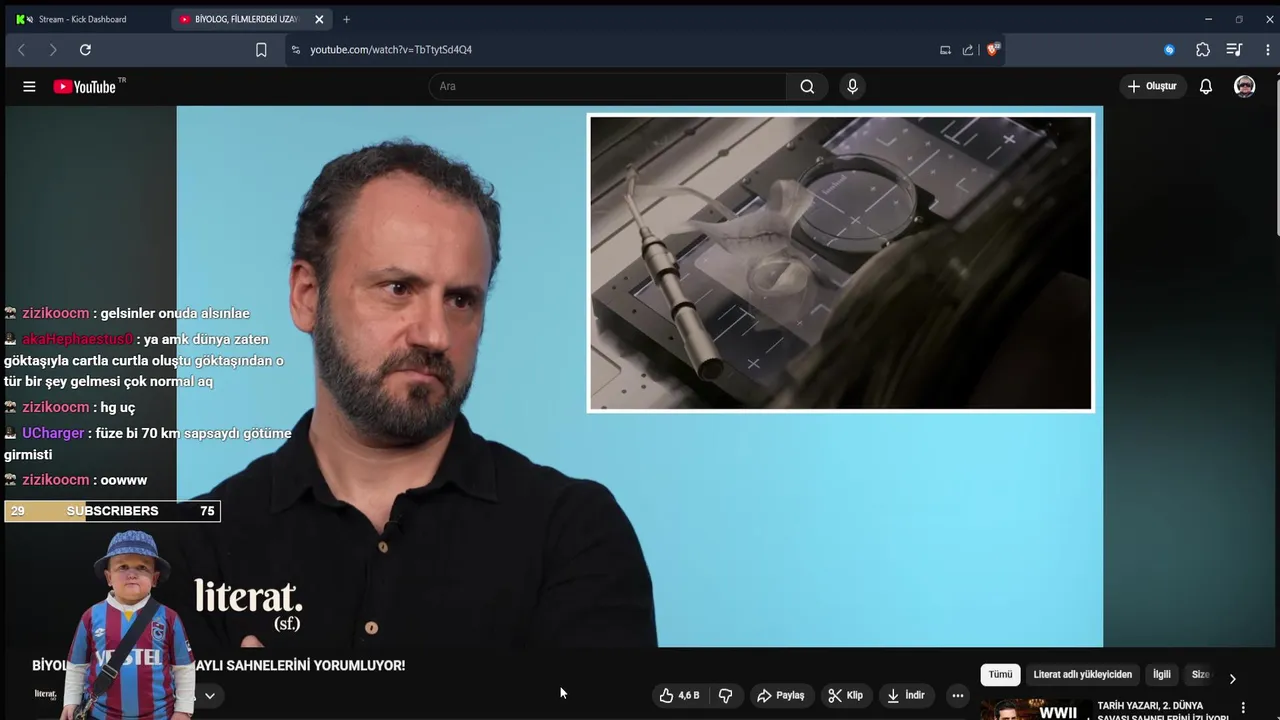Viewport: 1280px width, 720px height.
Task: Open the extensions puzzle menu
Action: click(x=1203, y=50)
